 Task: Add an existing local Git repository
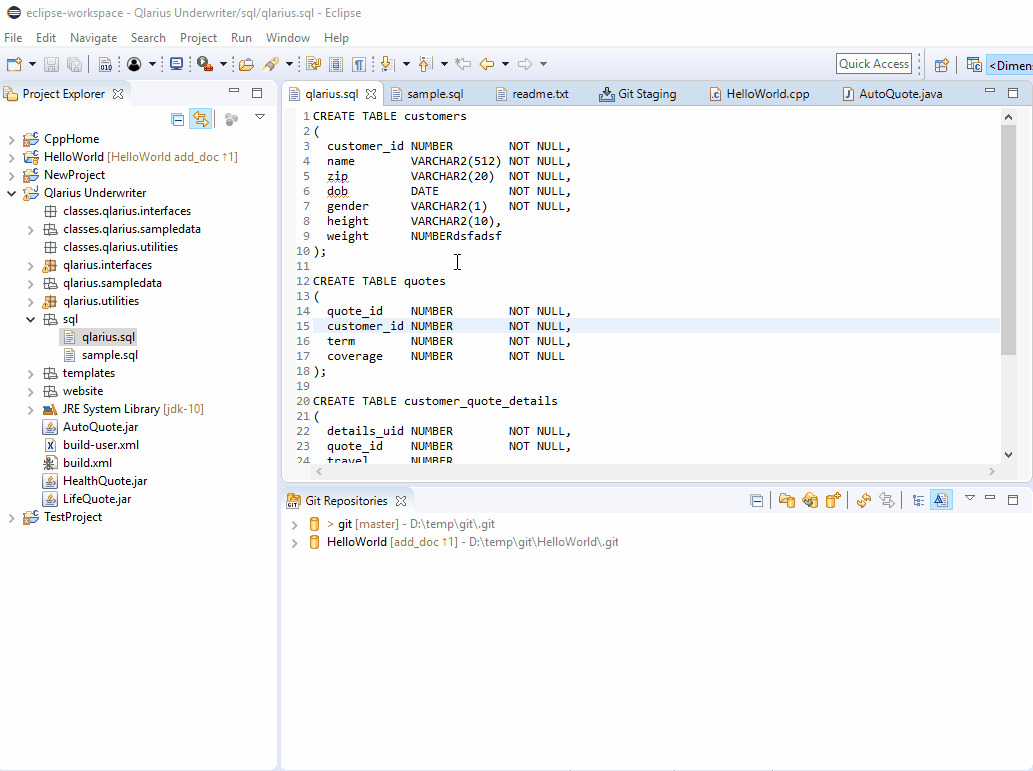click(787, 500)
